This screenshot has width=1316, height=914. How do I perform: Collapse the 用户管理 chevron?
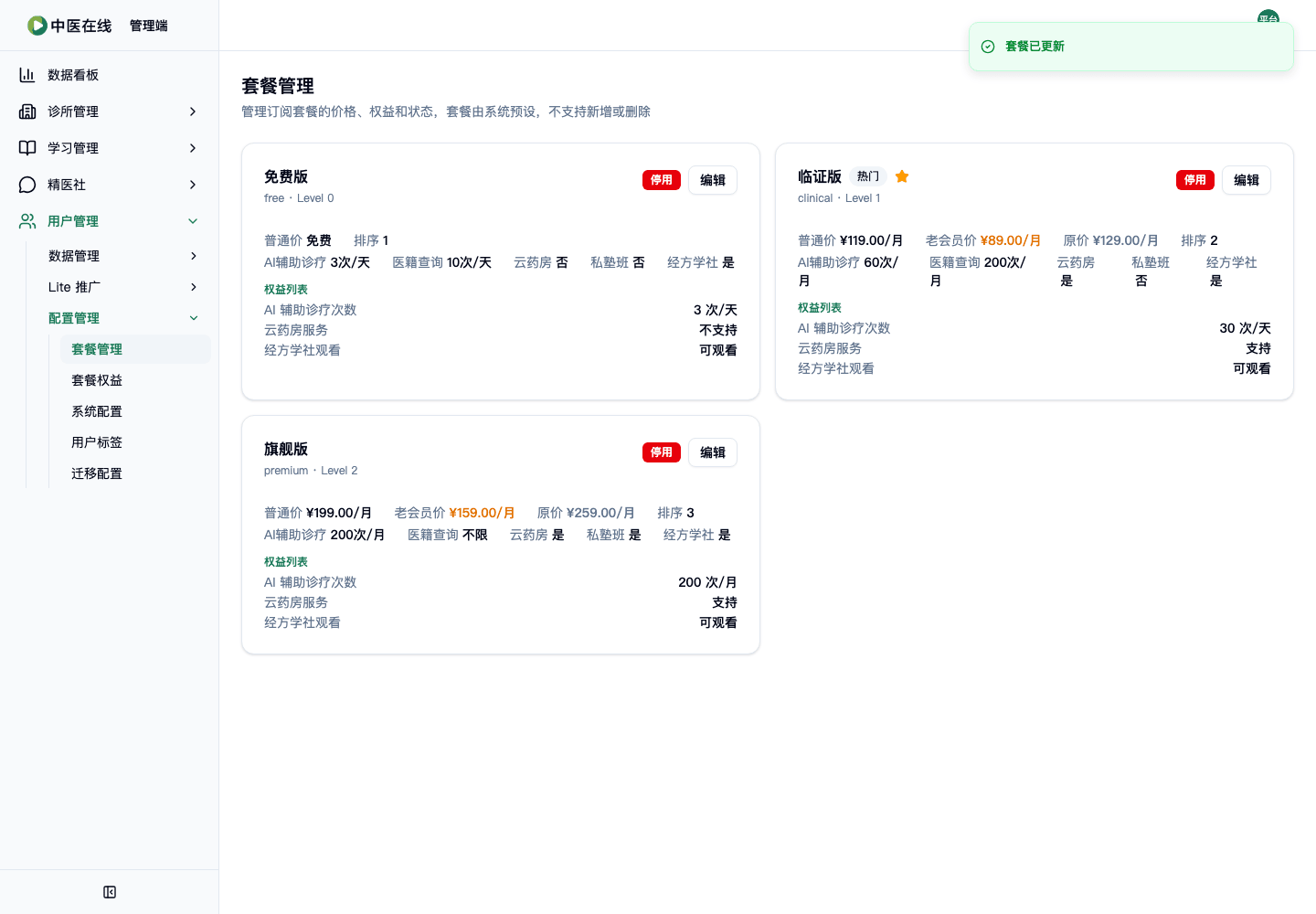point(193,221)
